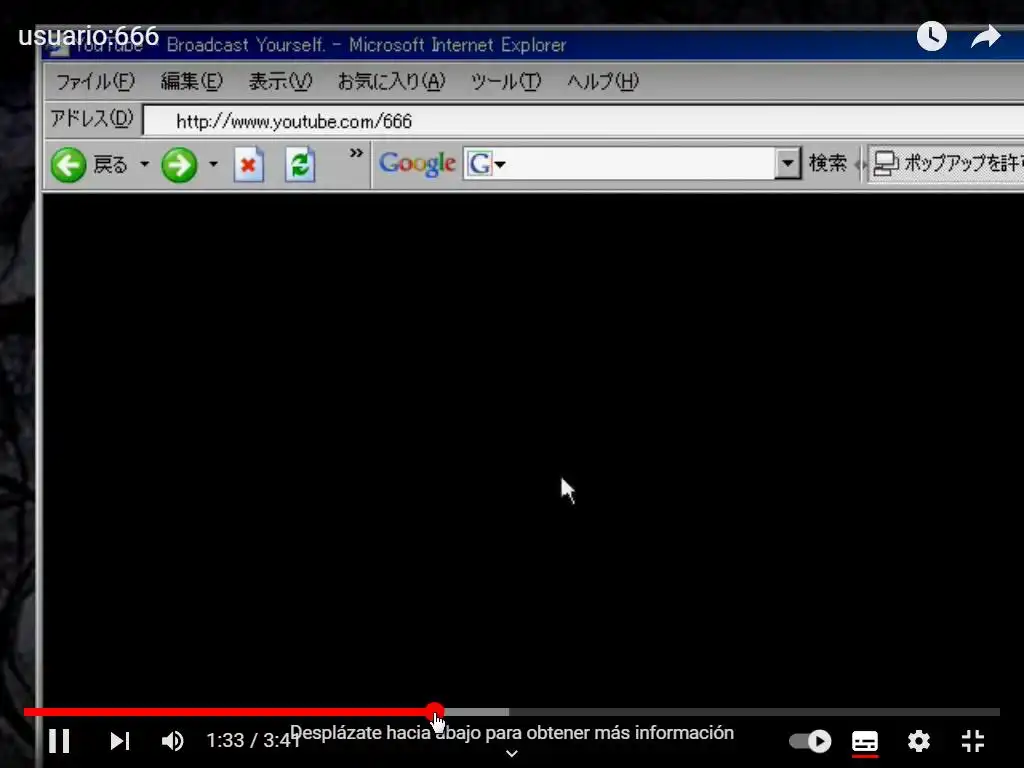Screen dimensions: 1024x768
Task: Open the Google G search-type dropdown
Action: click(x=485, y=163)
